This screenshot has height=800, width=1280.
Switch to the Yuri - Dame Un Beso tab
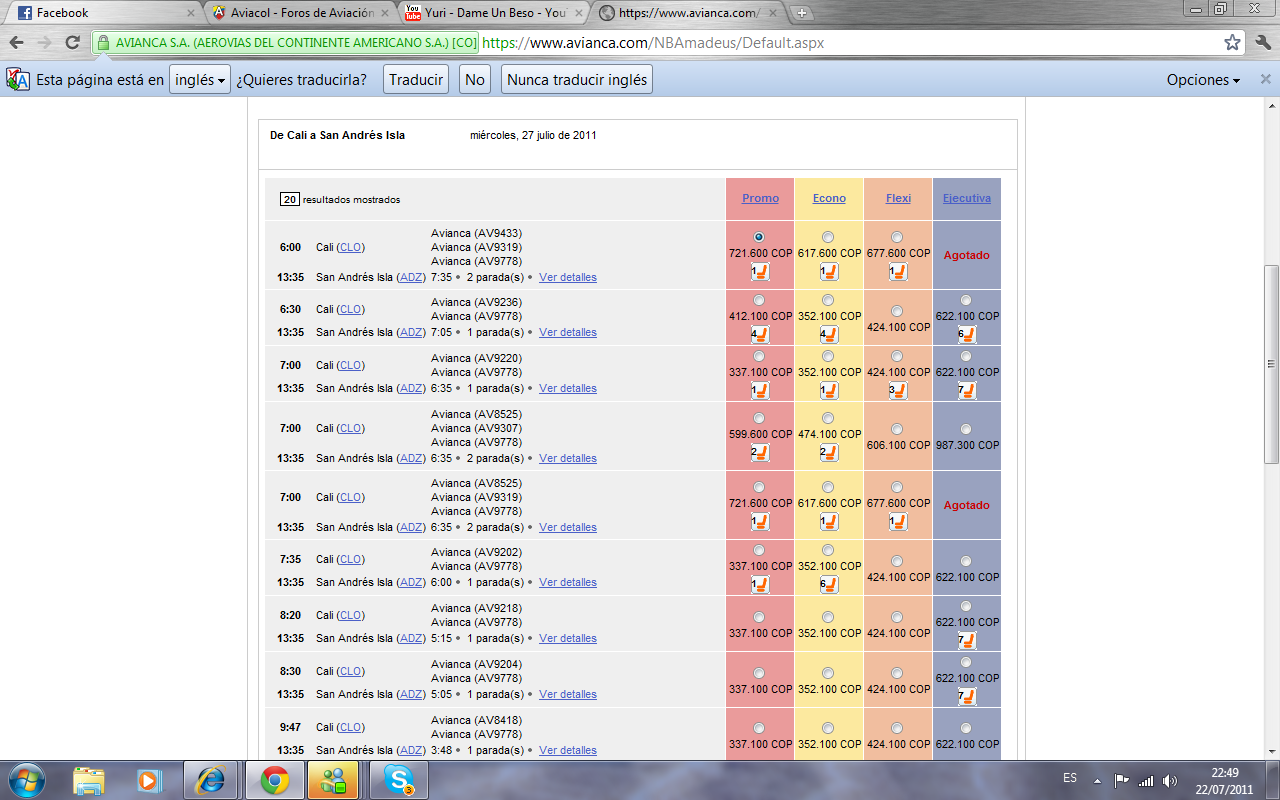pos(490,13)
